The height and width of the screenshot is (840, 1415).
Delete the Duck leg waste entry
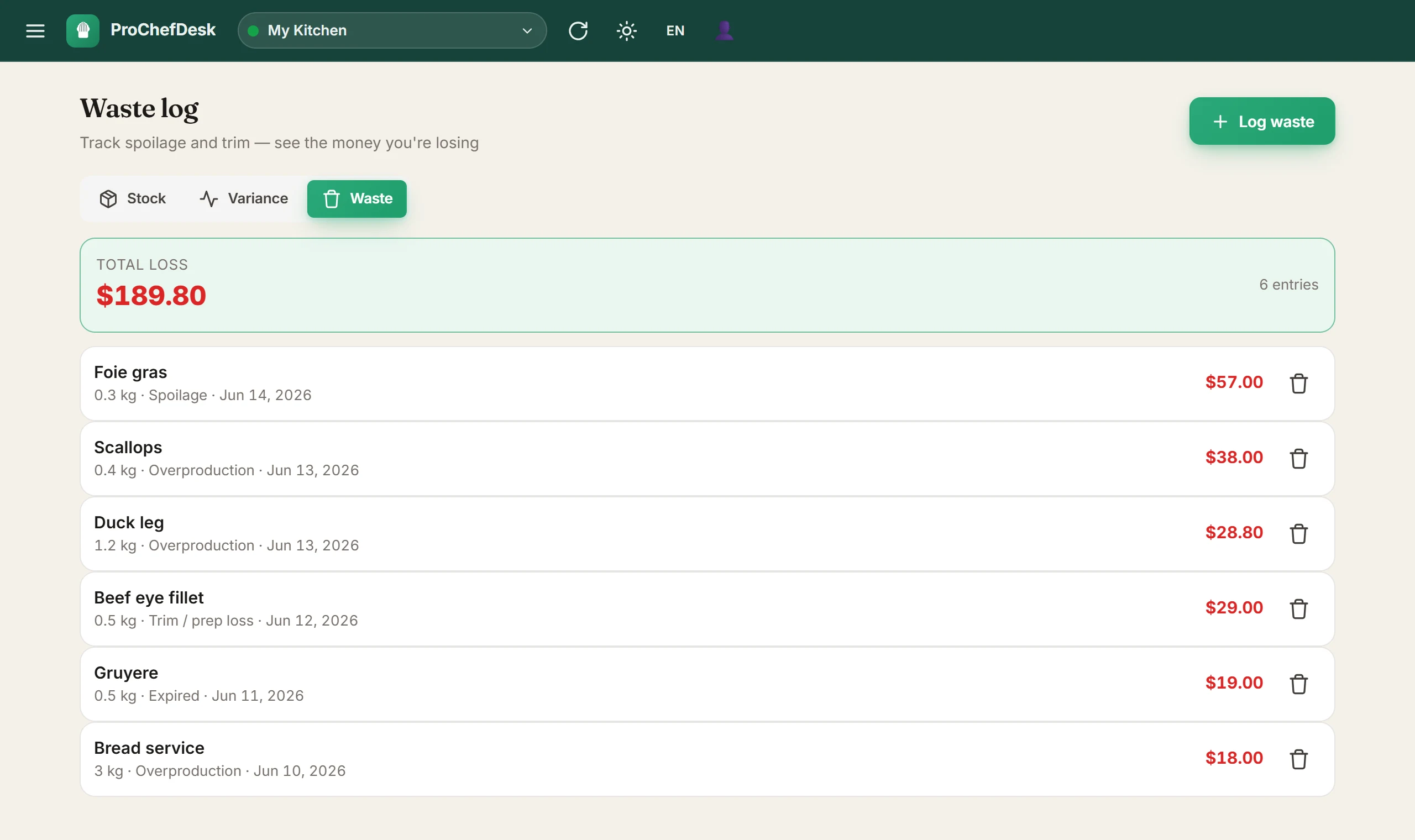(x=1298, y=534)
